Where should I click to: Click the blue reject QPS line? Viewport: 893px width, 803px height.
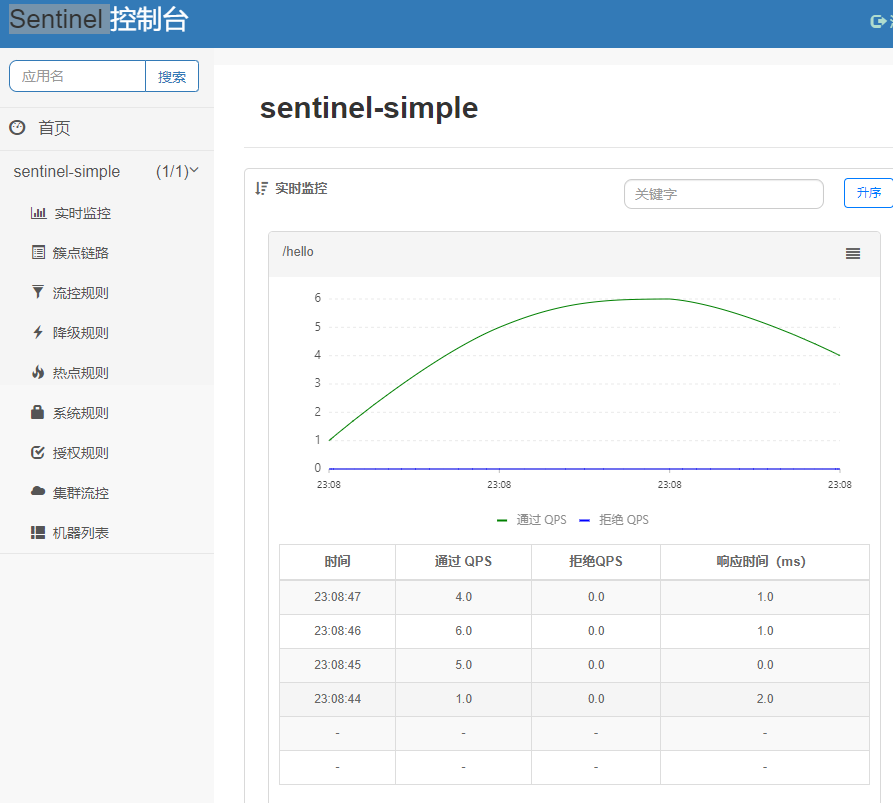[x=584, y=469]
